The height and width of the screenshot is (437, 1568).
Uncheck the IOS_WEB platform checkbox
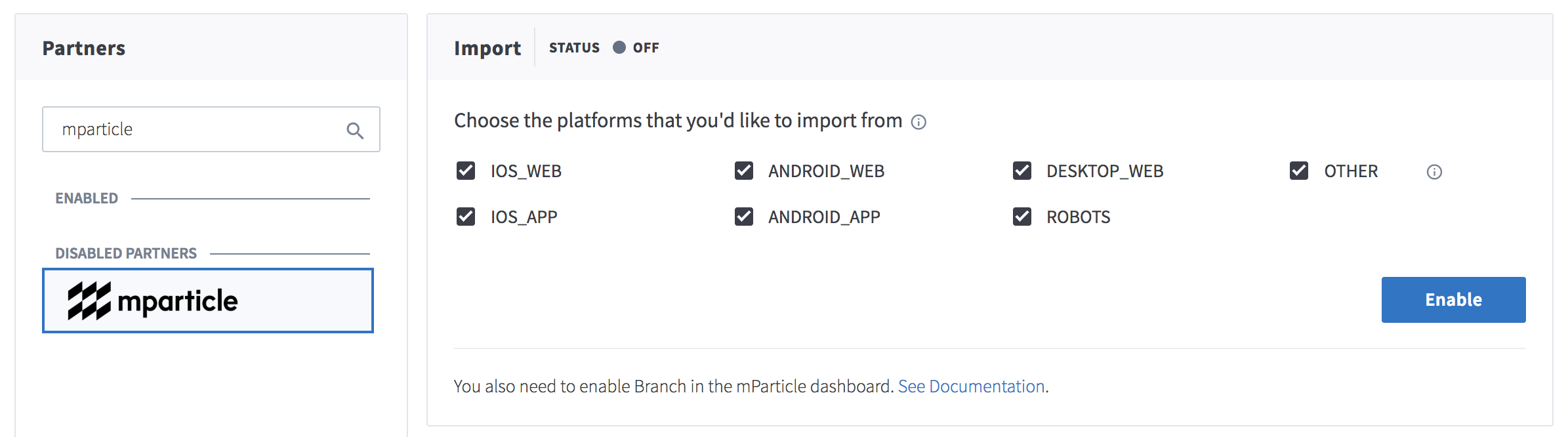pos(466,171)
